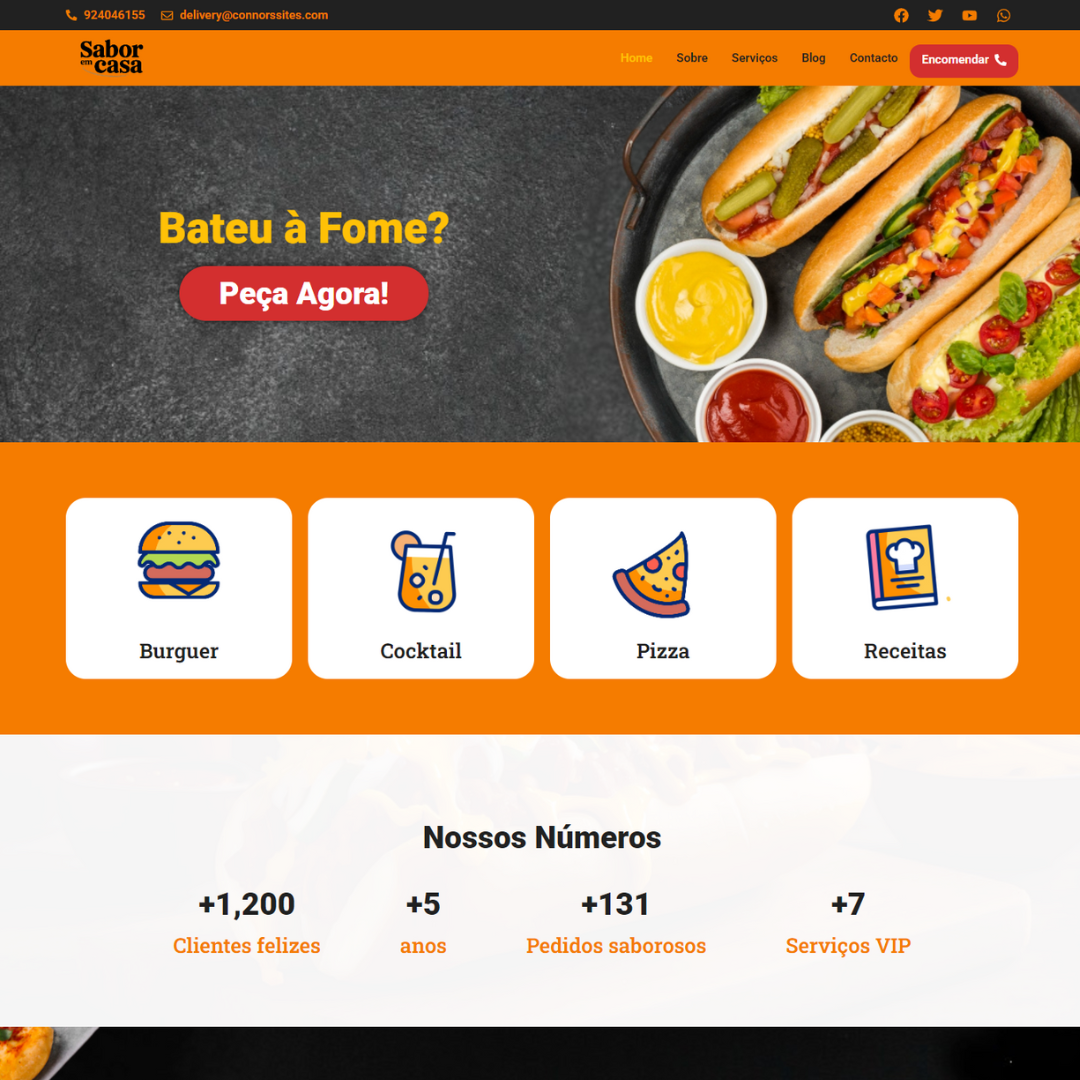Screen dimensions: 1080x1080
Task: Open the Facebook social icon
Action: point(901,15)
